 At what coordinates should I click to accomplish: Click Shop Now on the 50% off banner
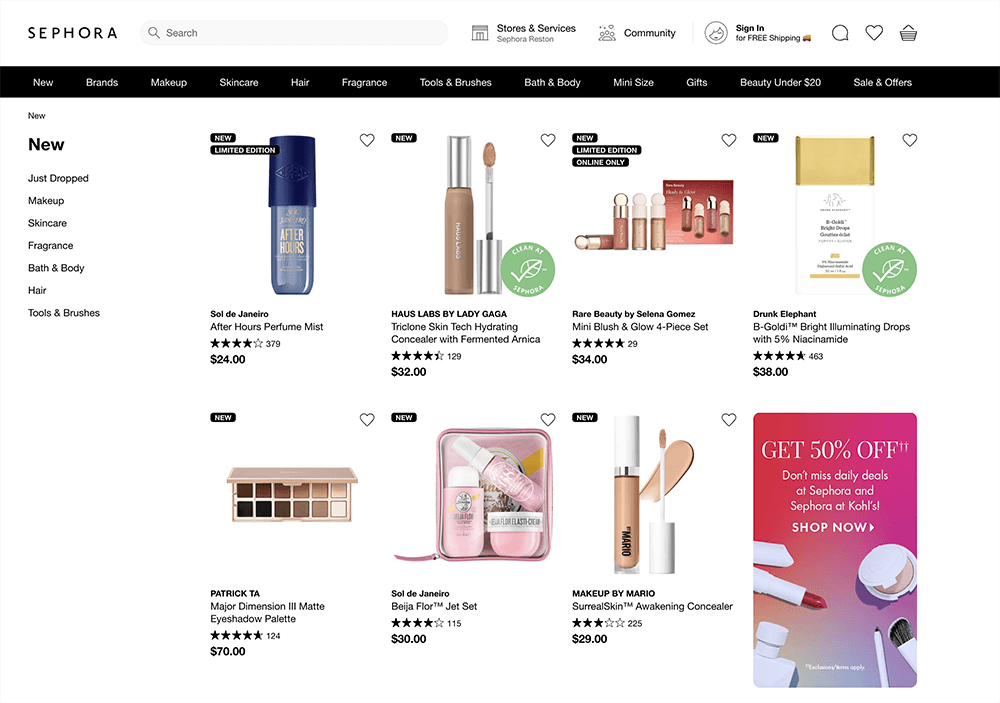pyautogui.click(x=834, y=528)
